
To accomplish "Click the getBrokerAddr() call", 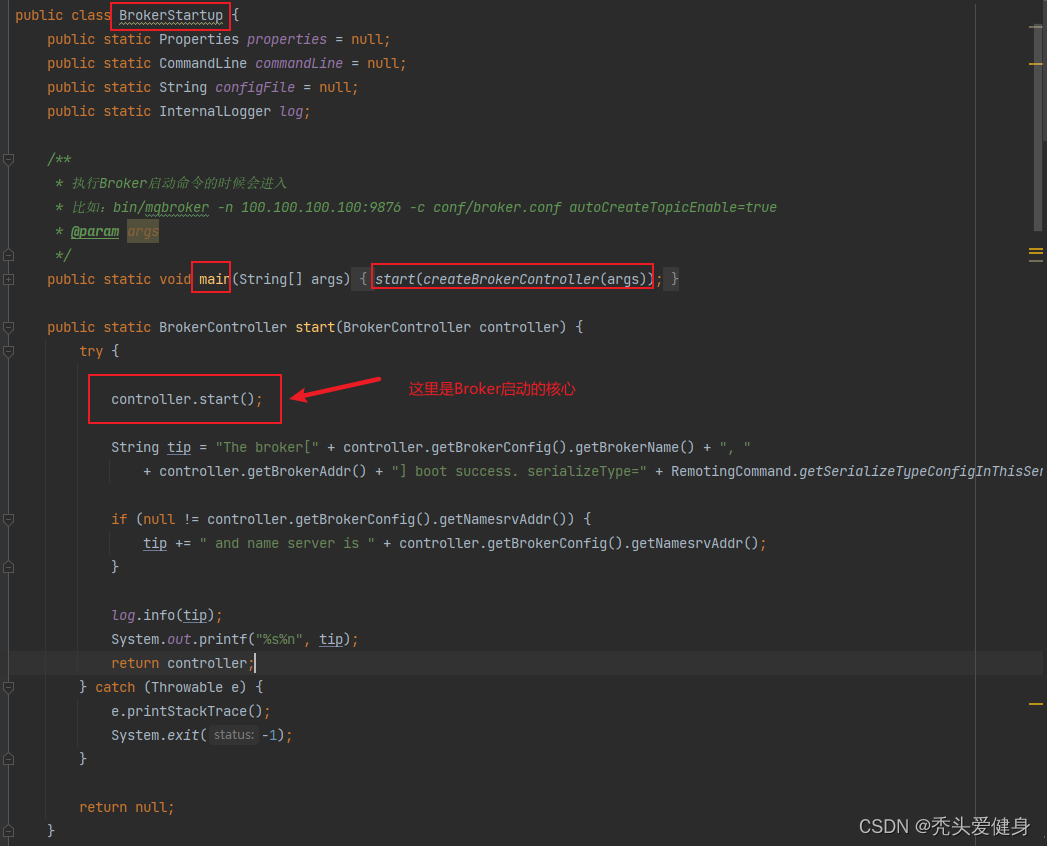I will point(306,471).
